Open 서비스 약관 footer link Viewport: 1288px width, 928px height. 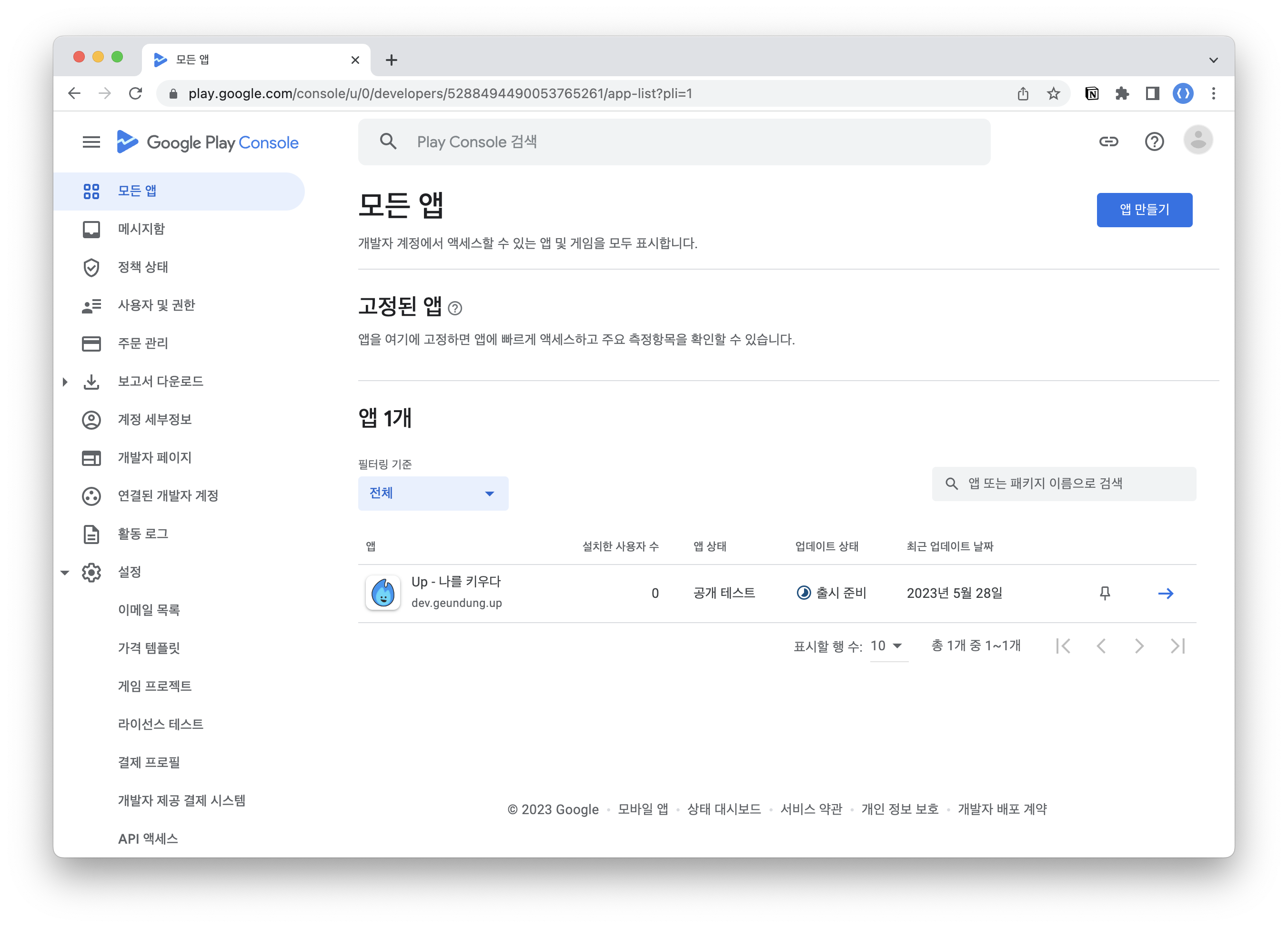tap(811, 809)
